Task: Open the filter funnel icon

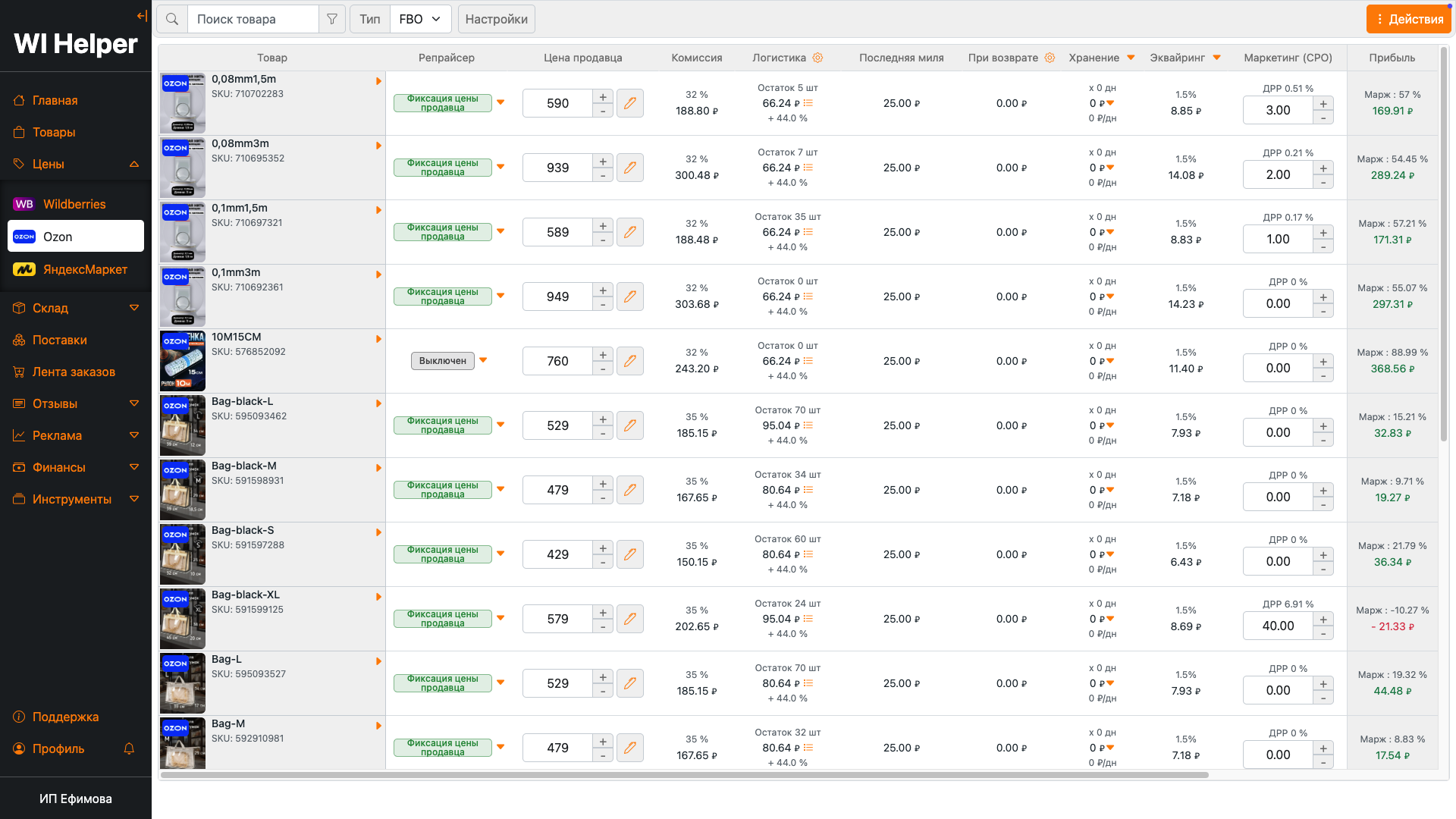Action: 332,19
